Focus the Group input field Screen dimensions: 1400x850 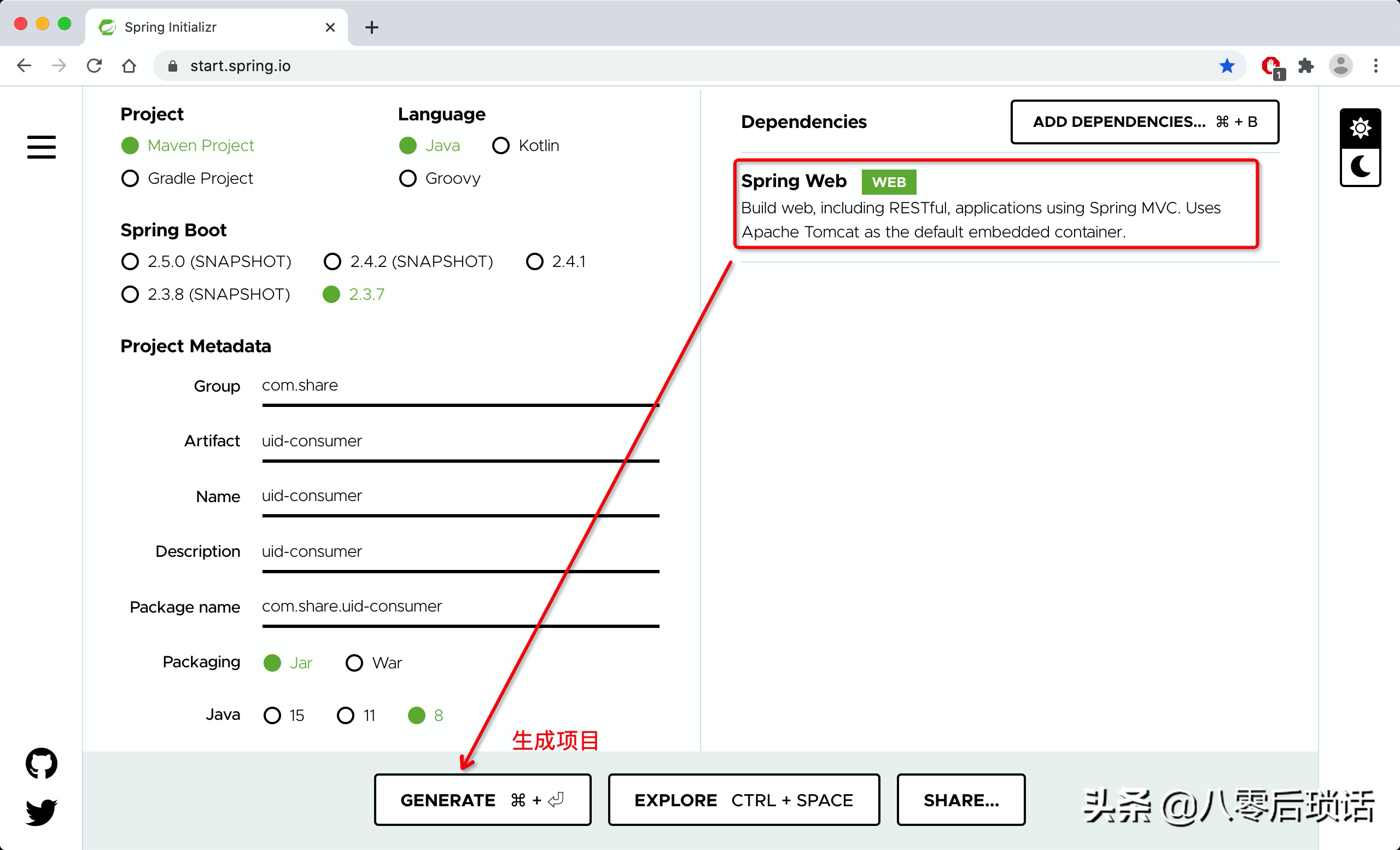point(460,386)
